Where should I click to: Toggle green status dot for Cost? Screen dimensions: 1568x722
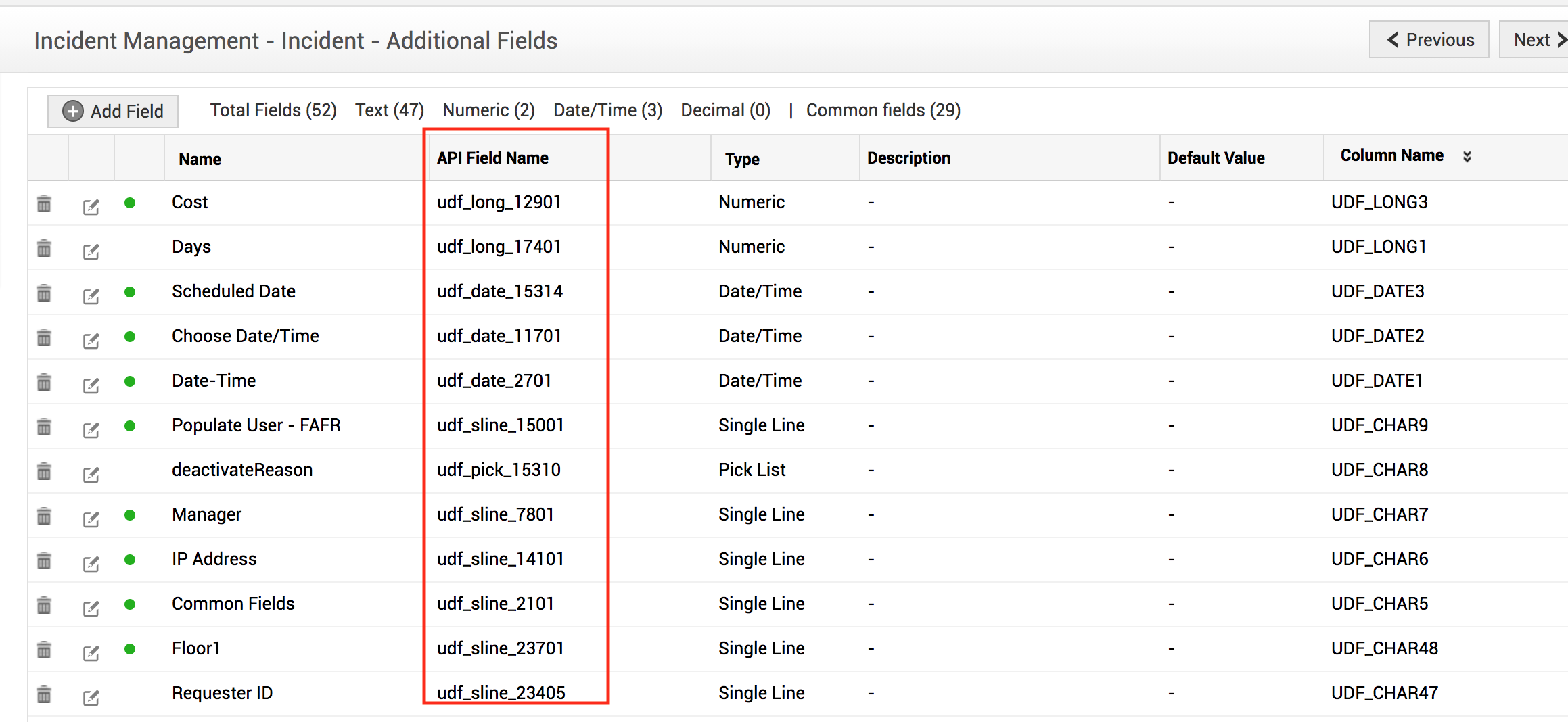(x=130, y=202)
